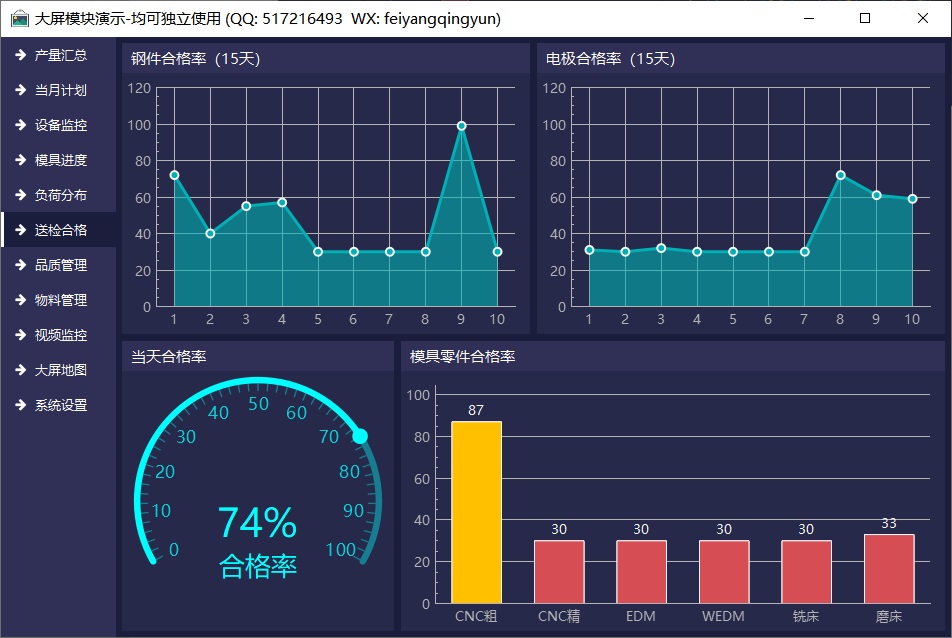The height and width of the screenshot is (638, 952).
Task: Select the active 送检合格 sidebar entry
Action: 60,230
